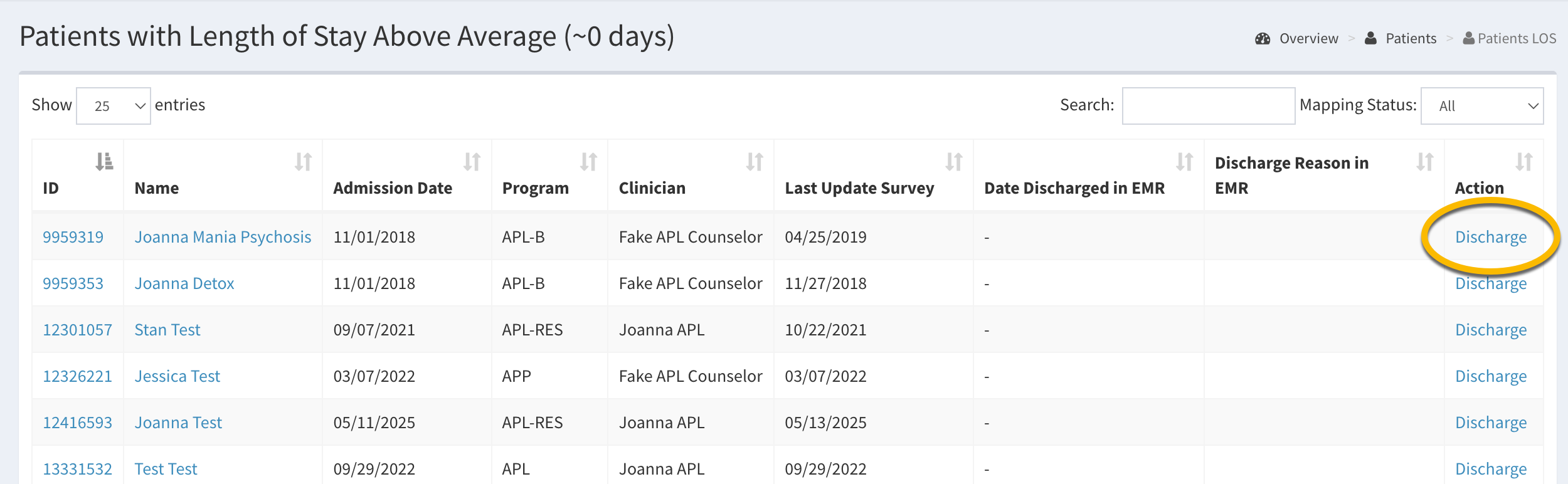
Task: Sort by Admission Date arrows icon
Action: point(472,162)
